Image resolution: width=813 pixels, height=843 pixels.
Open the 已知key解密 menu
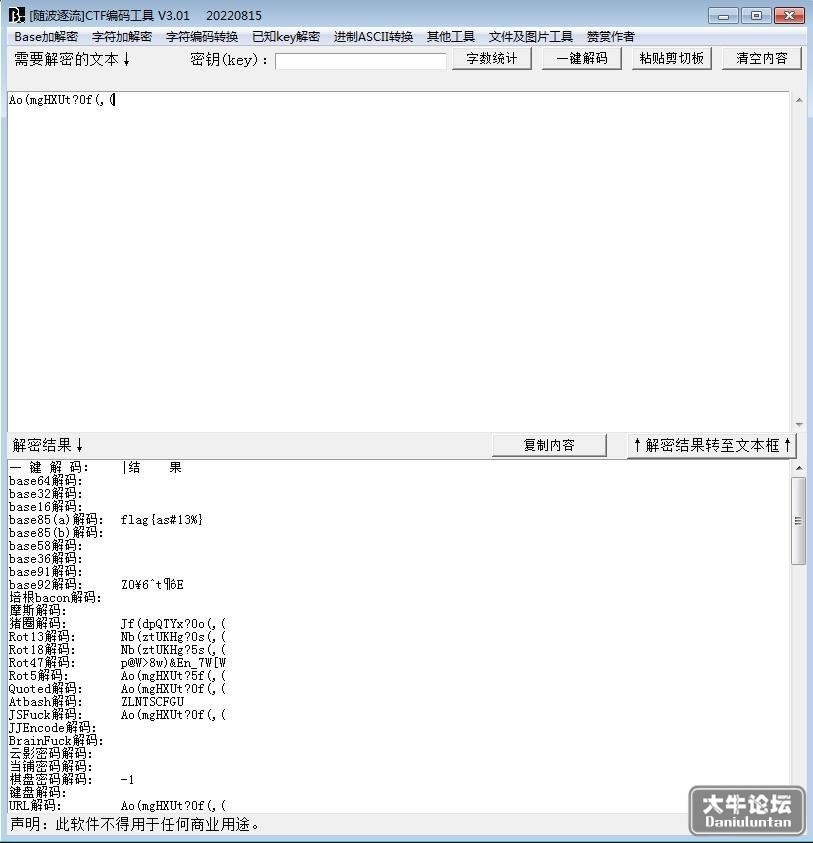tap(286, 37)
